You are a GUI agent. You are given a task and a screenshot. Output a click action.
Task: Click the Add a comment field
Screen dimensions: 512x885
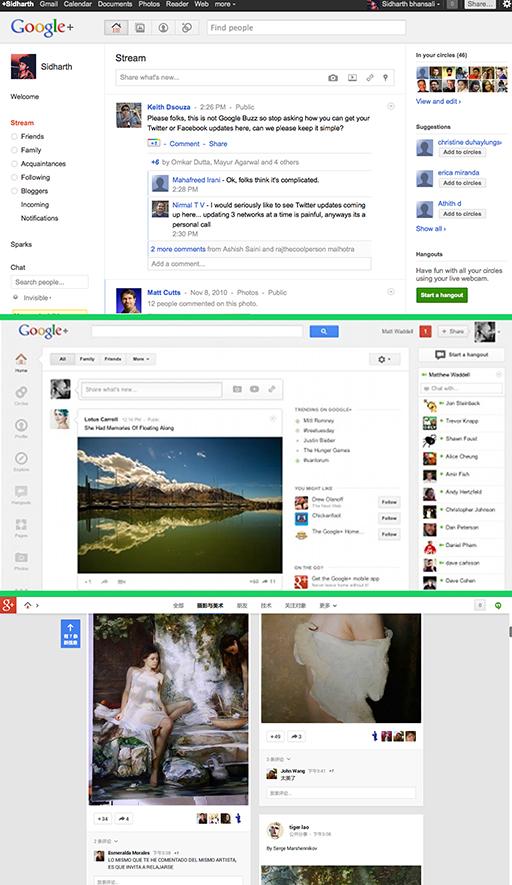point(260,264)
